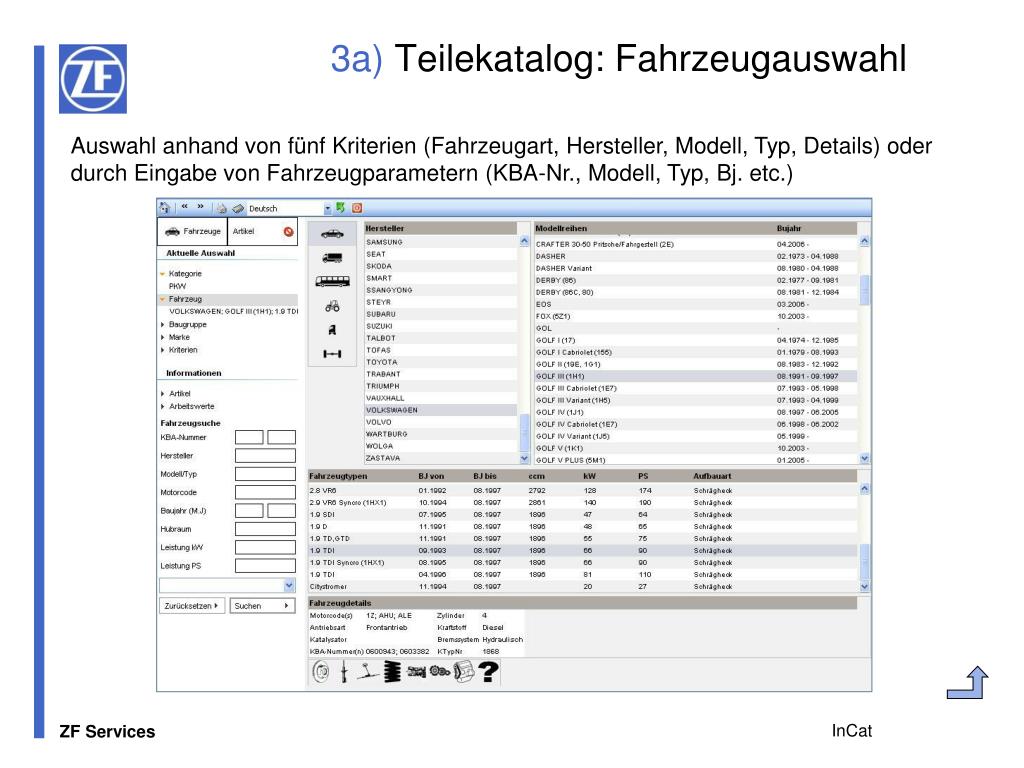Open the clutch gear parts group icon
Viewport: 1024px width, 768px height.
pyautogui.click(x=440, y=671)
